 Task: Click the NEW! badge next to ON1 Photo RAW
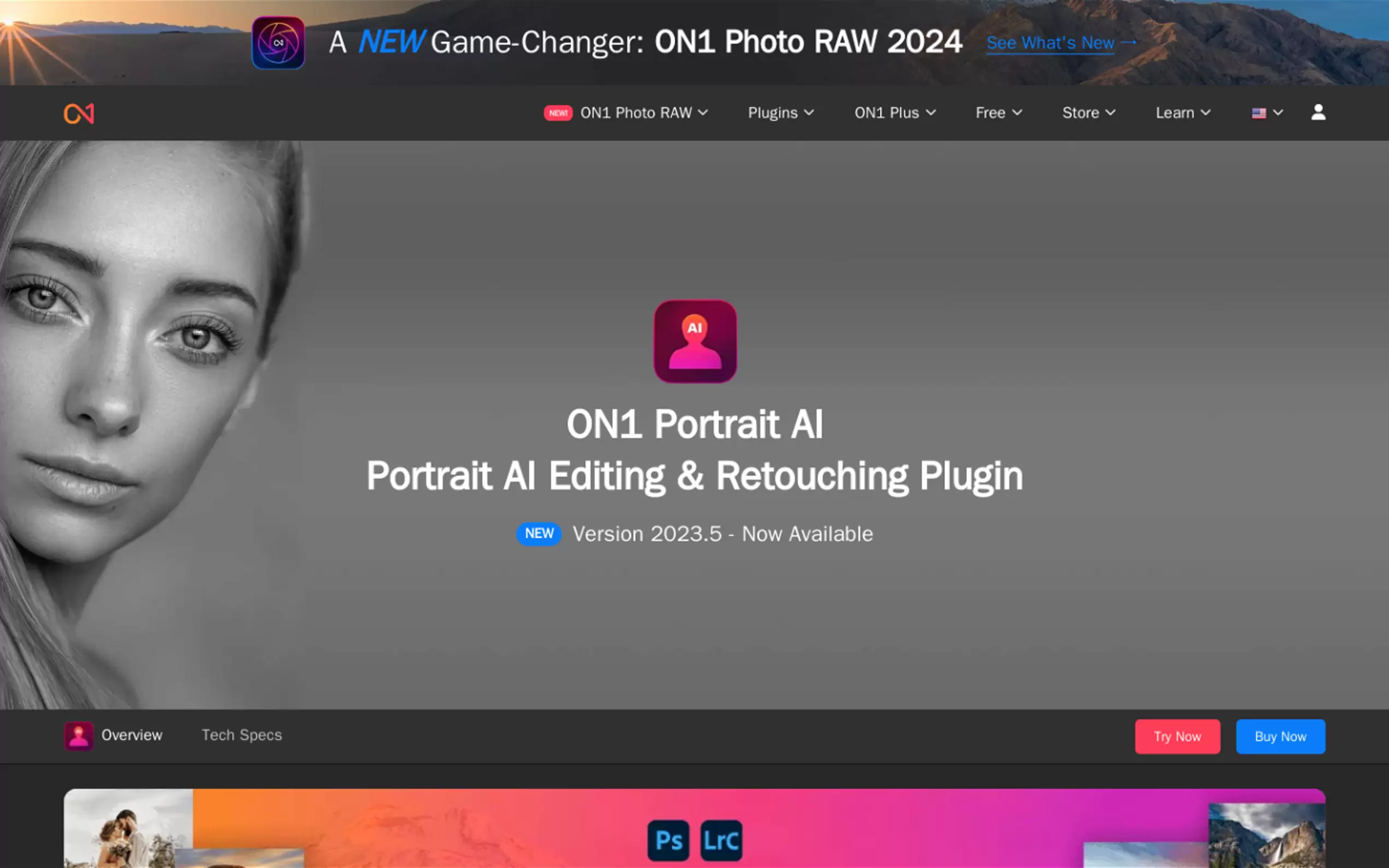[x=558, y=113]
